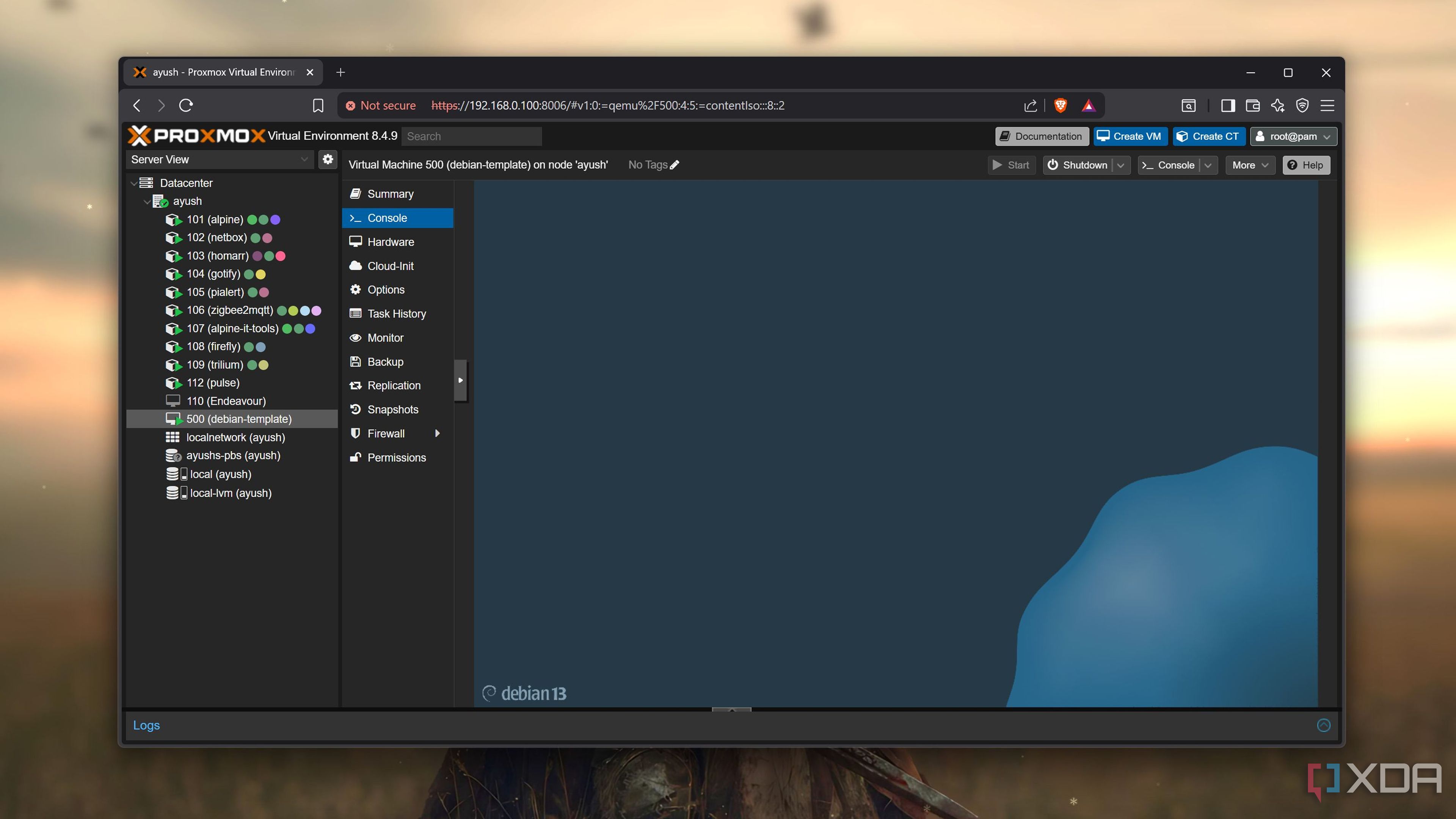The width and height of the screenshot is (1456, 819).
Task: Select VM 110 (Endeavour)
Action: [232, 401]
